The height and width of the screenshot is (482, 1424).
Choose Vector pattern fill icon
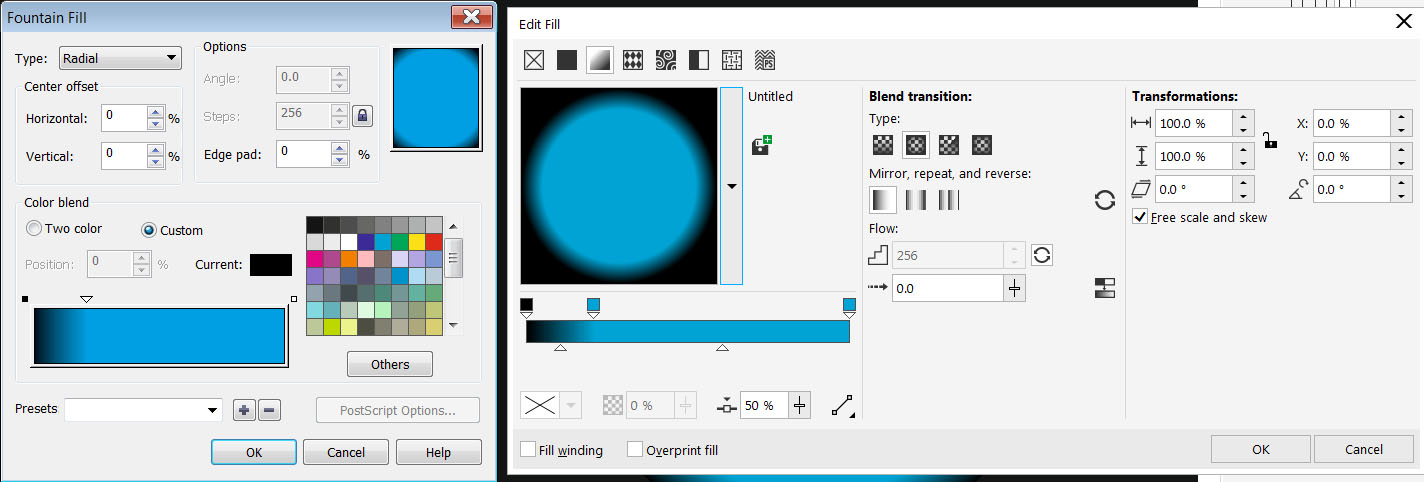[x=633, y=60]
